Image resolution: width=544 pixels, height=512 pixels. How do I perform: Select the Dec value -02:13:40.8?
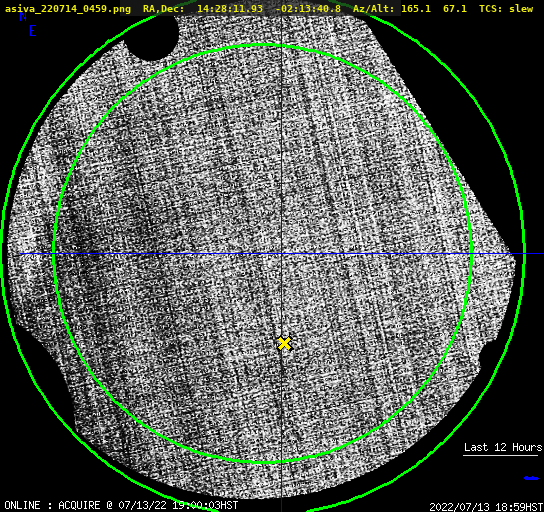click(x=308, y=9)
